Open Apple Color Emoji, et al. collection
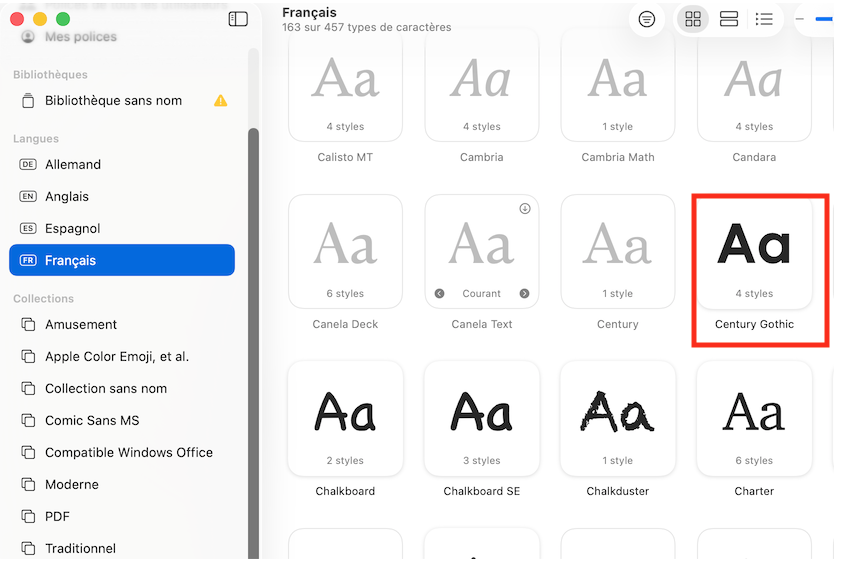The width and height of the screenshot is (854, 568). tap(122, 357)
